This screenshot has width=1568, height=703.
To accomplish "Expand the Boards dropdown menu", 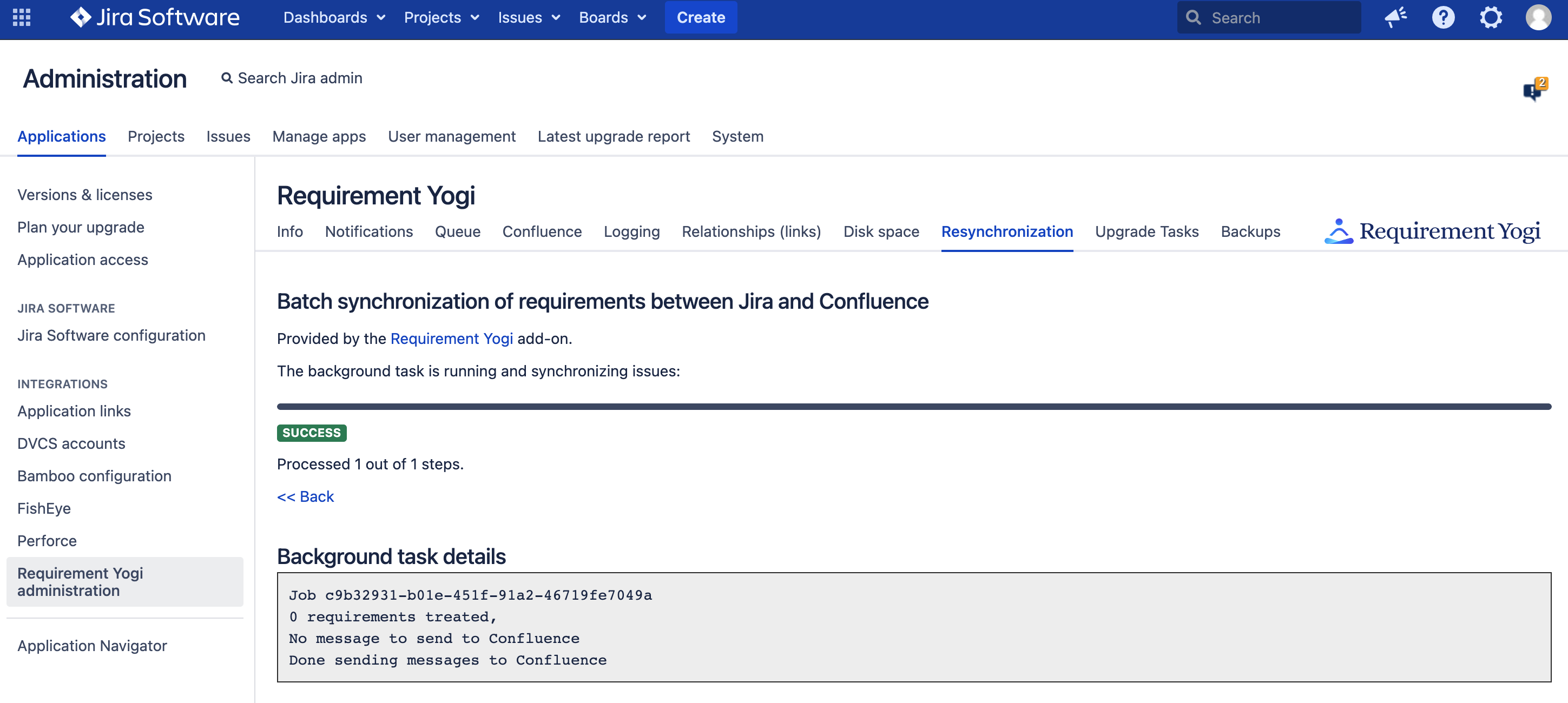I will tap(612, 17).
